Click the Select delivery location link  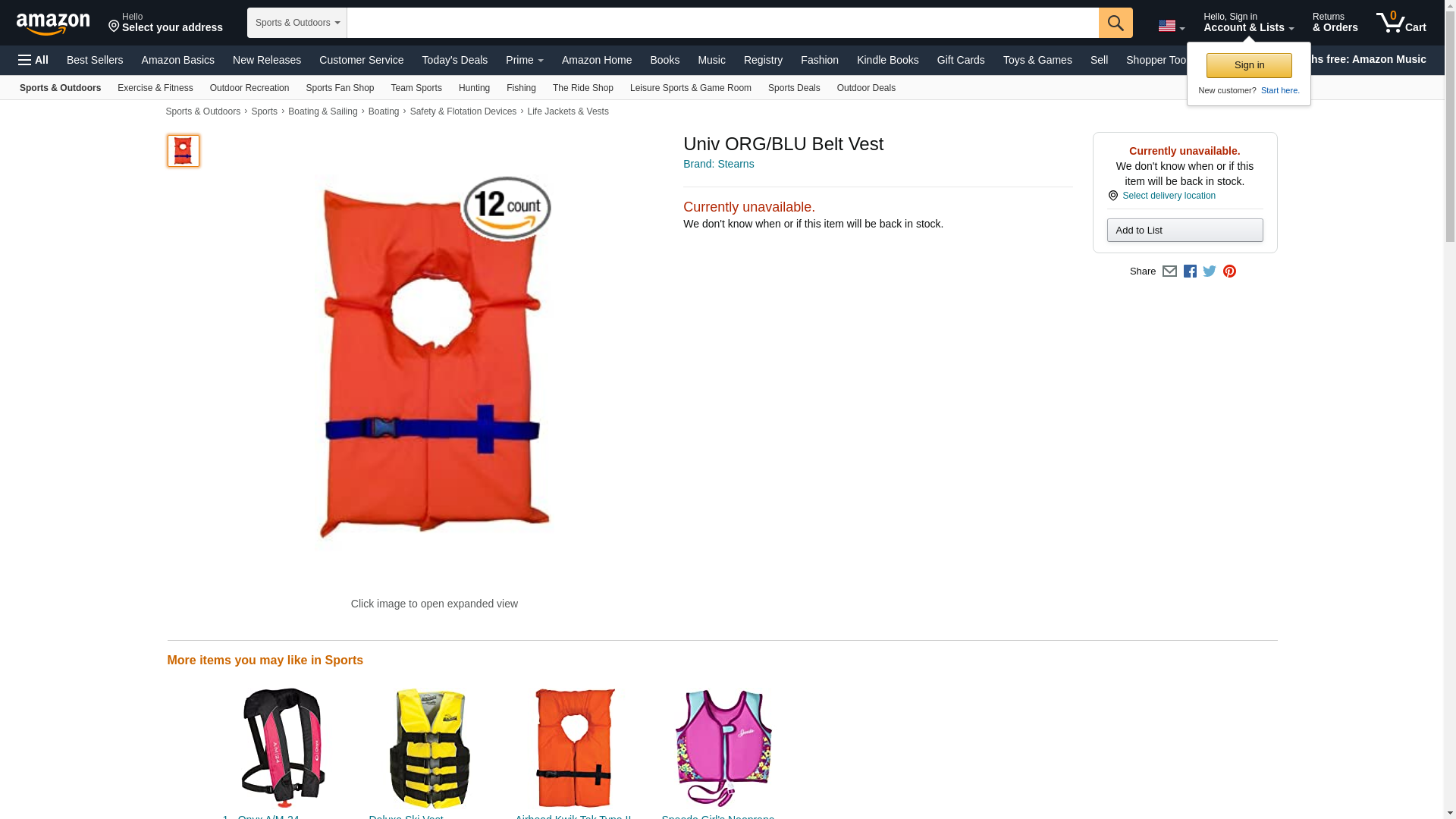[1169, 196]
